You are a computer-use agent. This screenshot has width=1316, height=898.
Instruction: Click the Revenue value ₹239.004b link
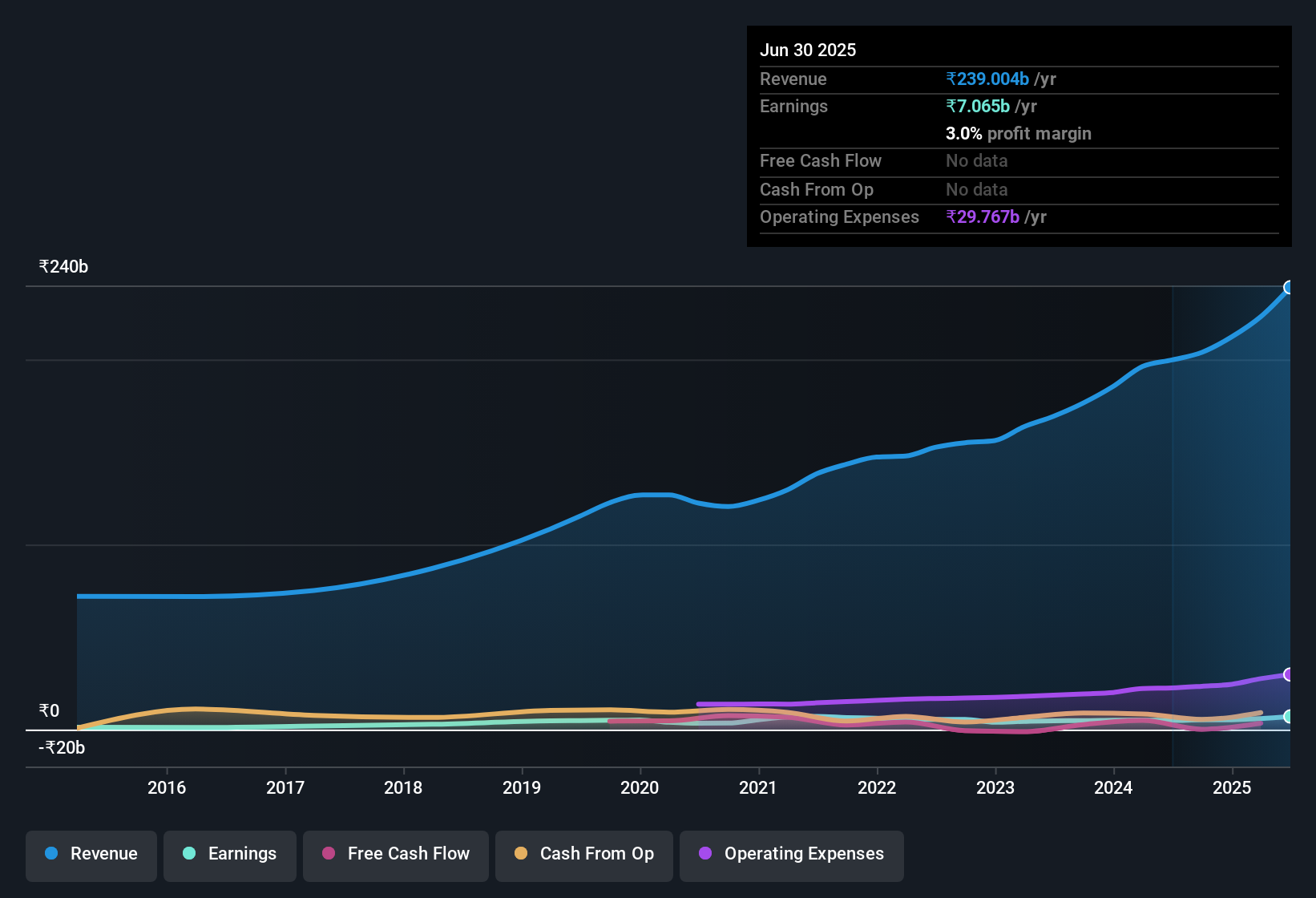click(987, 79)
